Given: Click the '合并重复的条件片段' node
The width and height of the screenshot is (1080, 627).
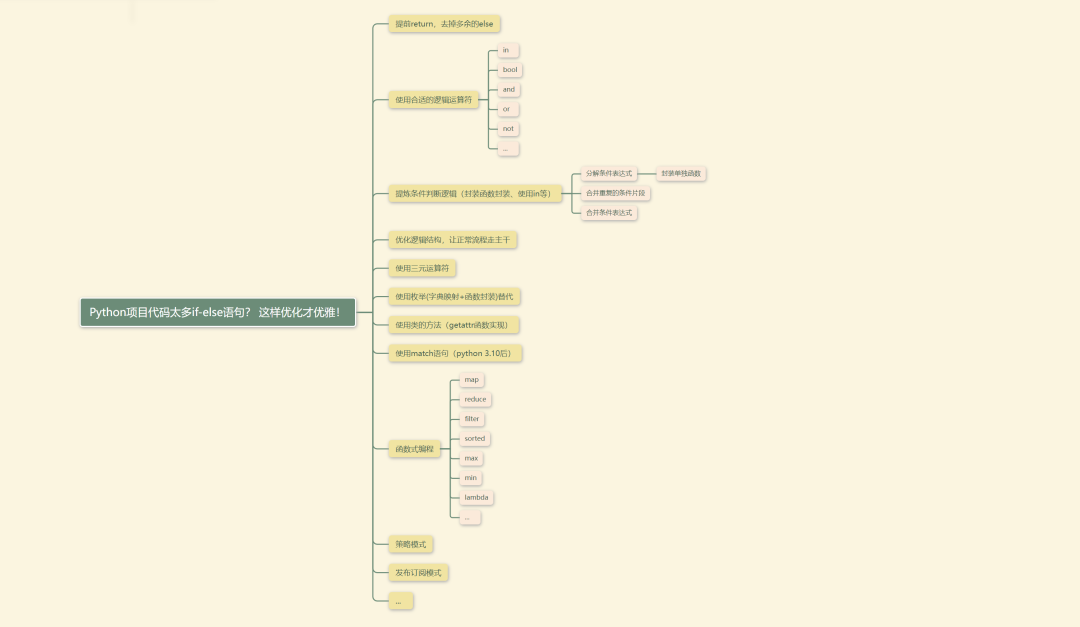Looking at the screenshot, I should pyautogui.click(x=616, y=193).
